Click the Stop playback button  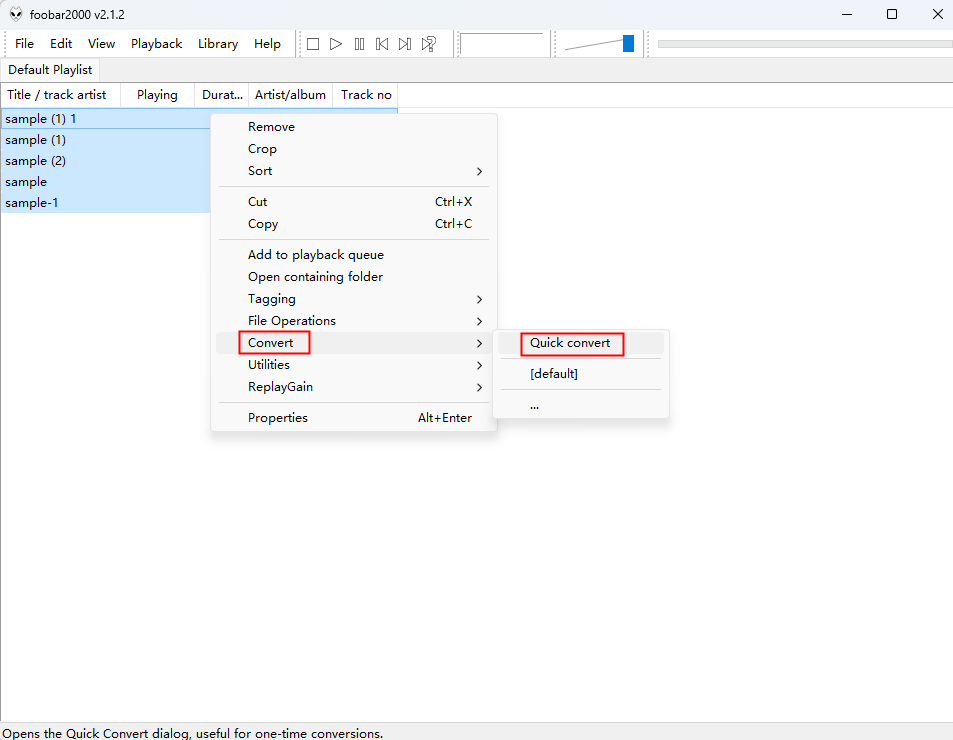tap(313, 44)
